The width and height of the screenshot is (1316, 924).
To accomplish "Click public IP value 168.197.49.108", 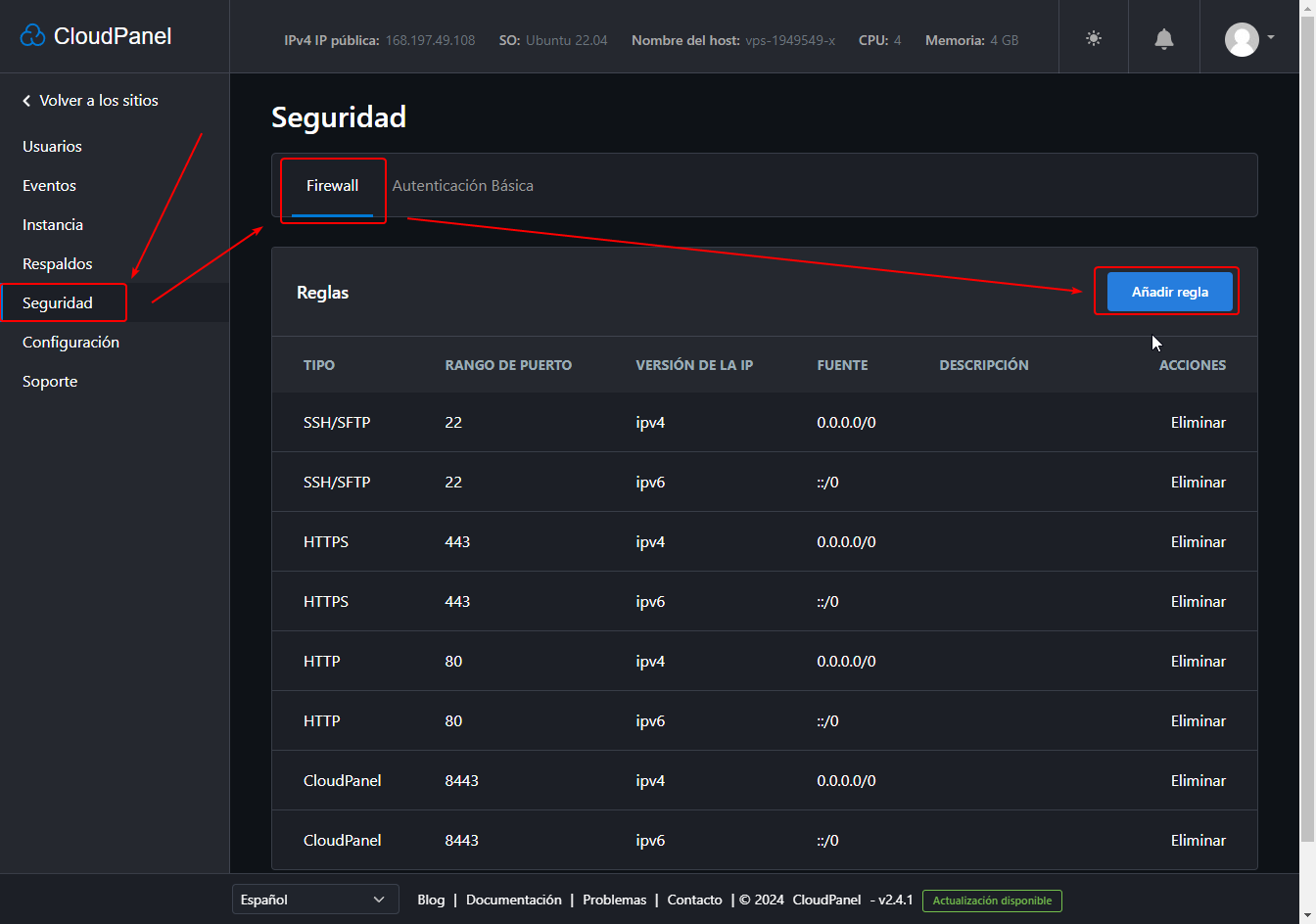I will tap(431, 40).
